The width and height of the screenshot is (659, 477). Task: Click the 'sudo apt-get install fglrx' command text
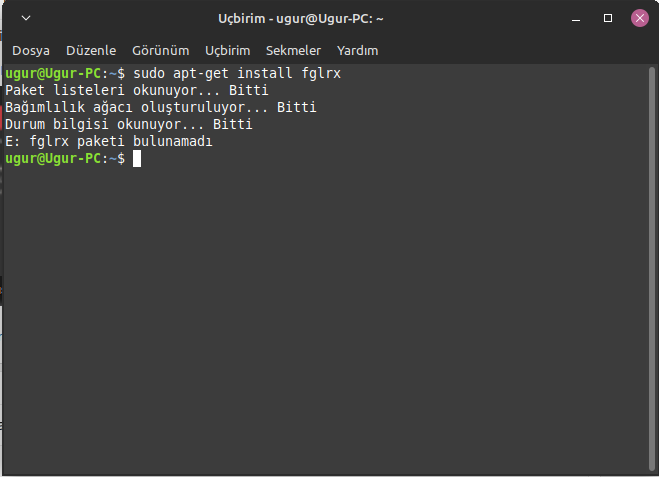click(244, 74)
